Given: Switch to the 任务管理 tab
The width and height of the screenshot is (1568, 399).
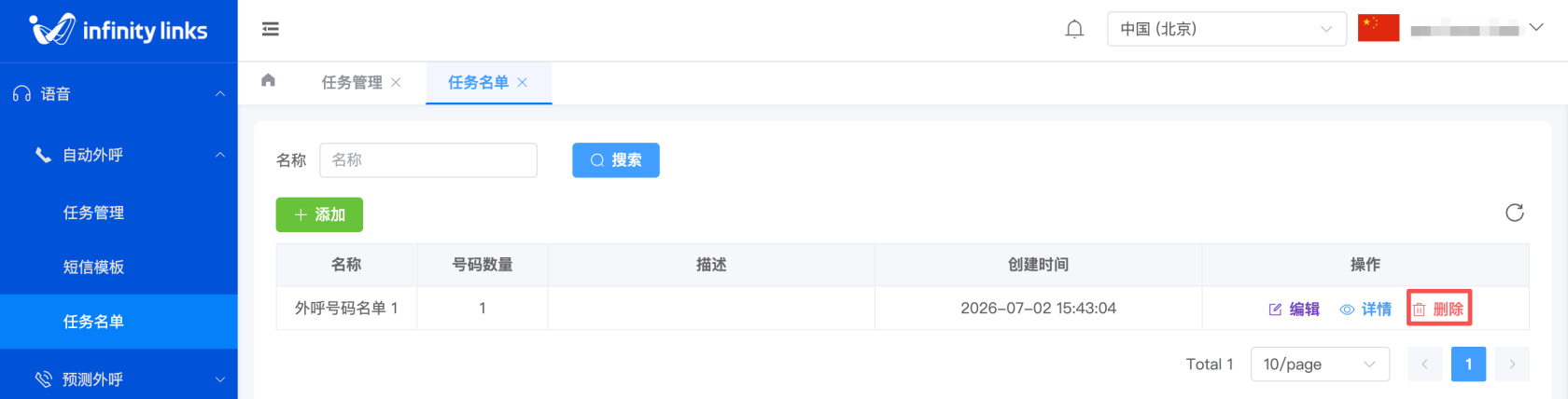Looking at the screenshot, I should point(352,82).
